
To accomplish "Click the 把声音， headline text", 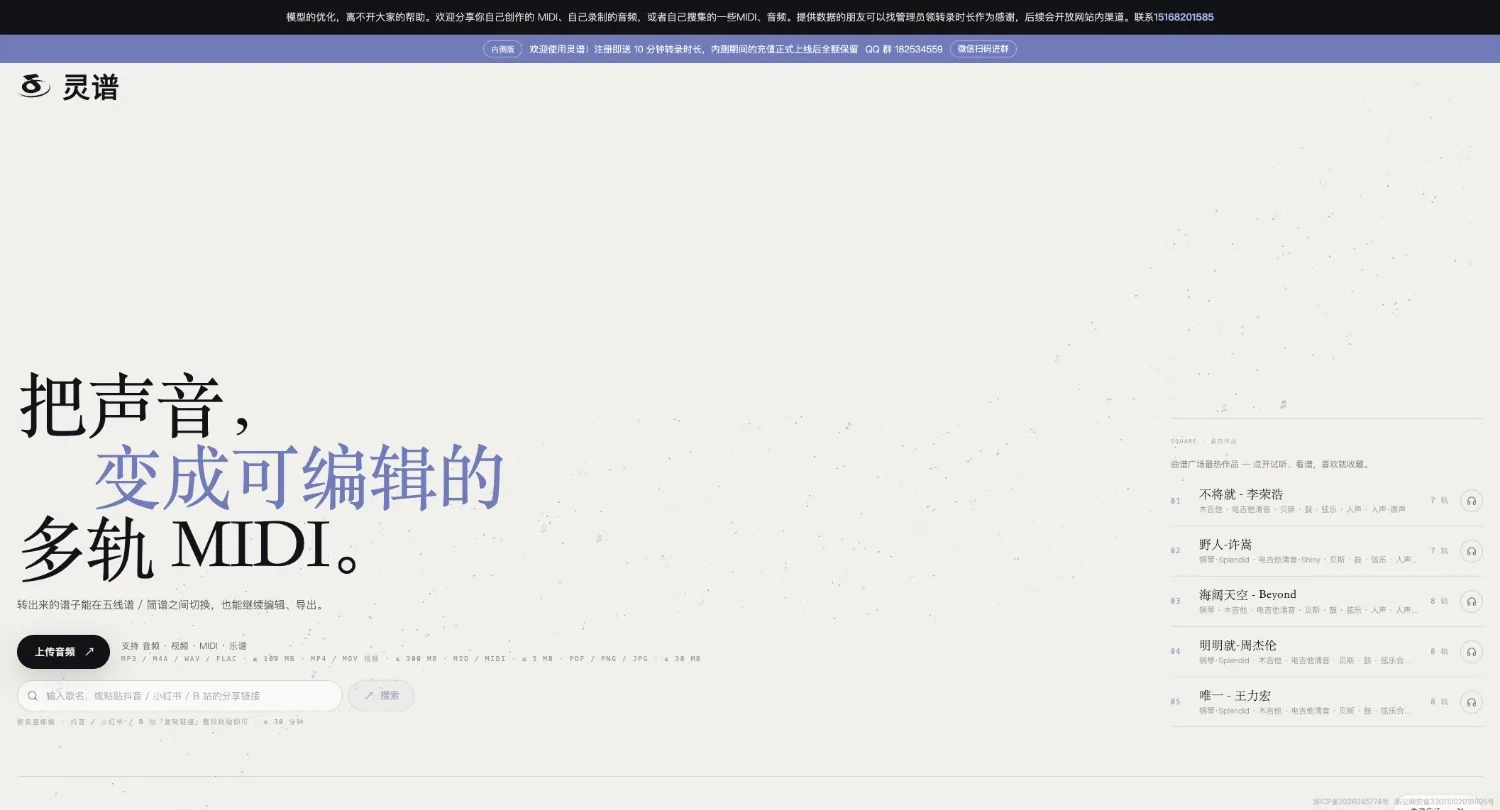I will click(x=136, y=406).
